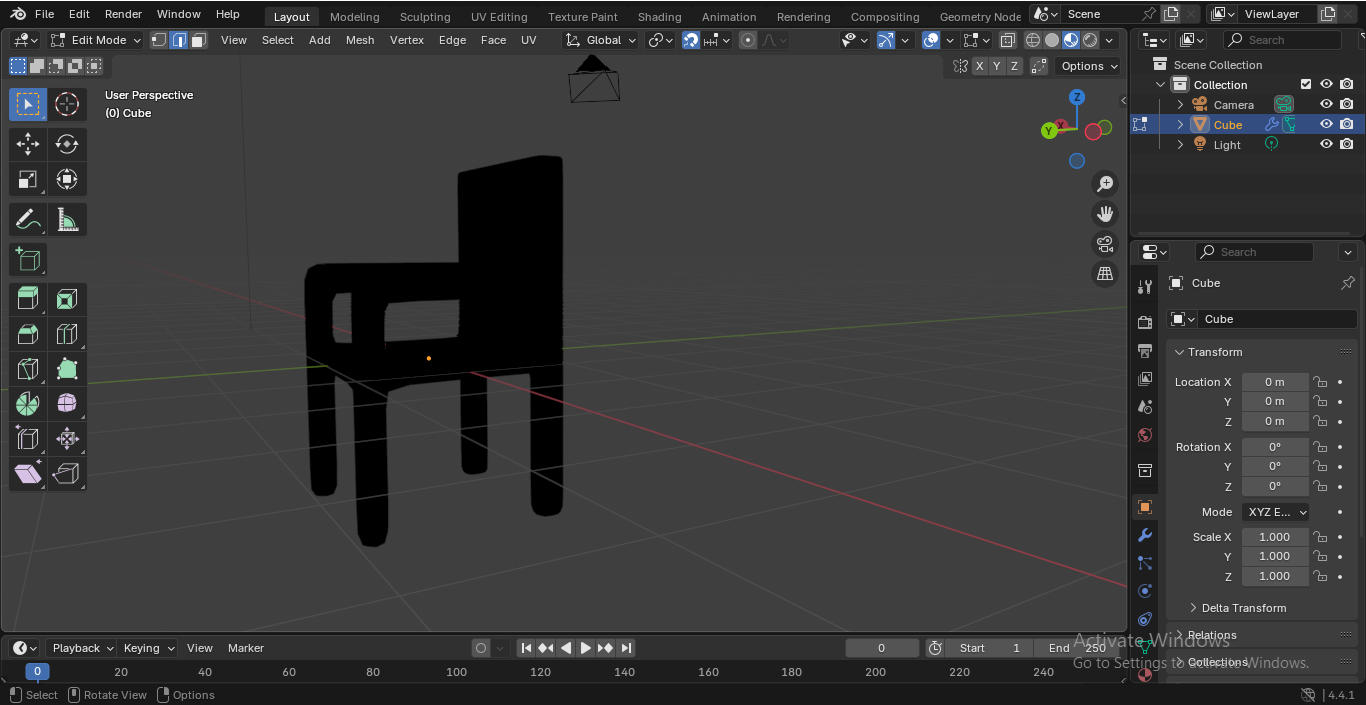The image size is (1366, 705).
Task: Switch to the Sculpting workspace tab
Action: click(x=425, y=17)
